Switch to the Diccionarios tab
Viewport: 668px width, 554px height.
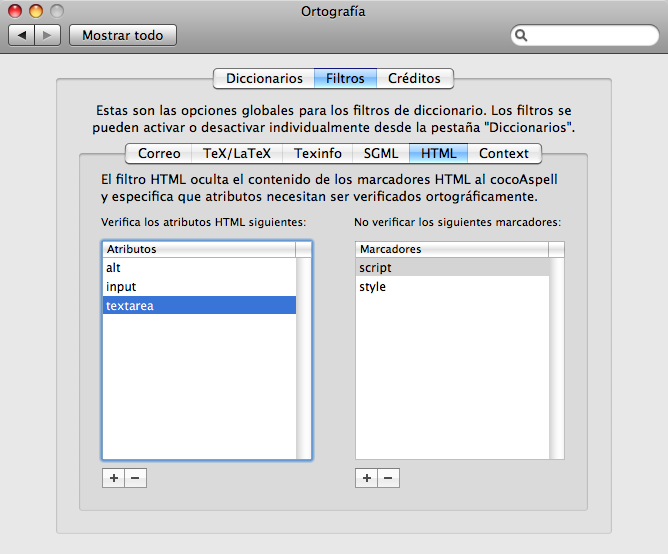pyautogui.click(x=264, y=78)
